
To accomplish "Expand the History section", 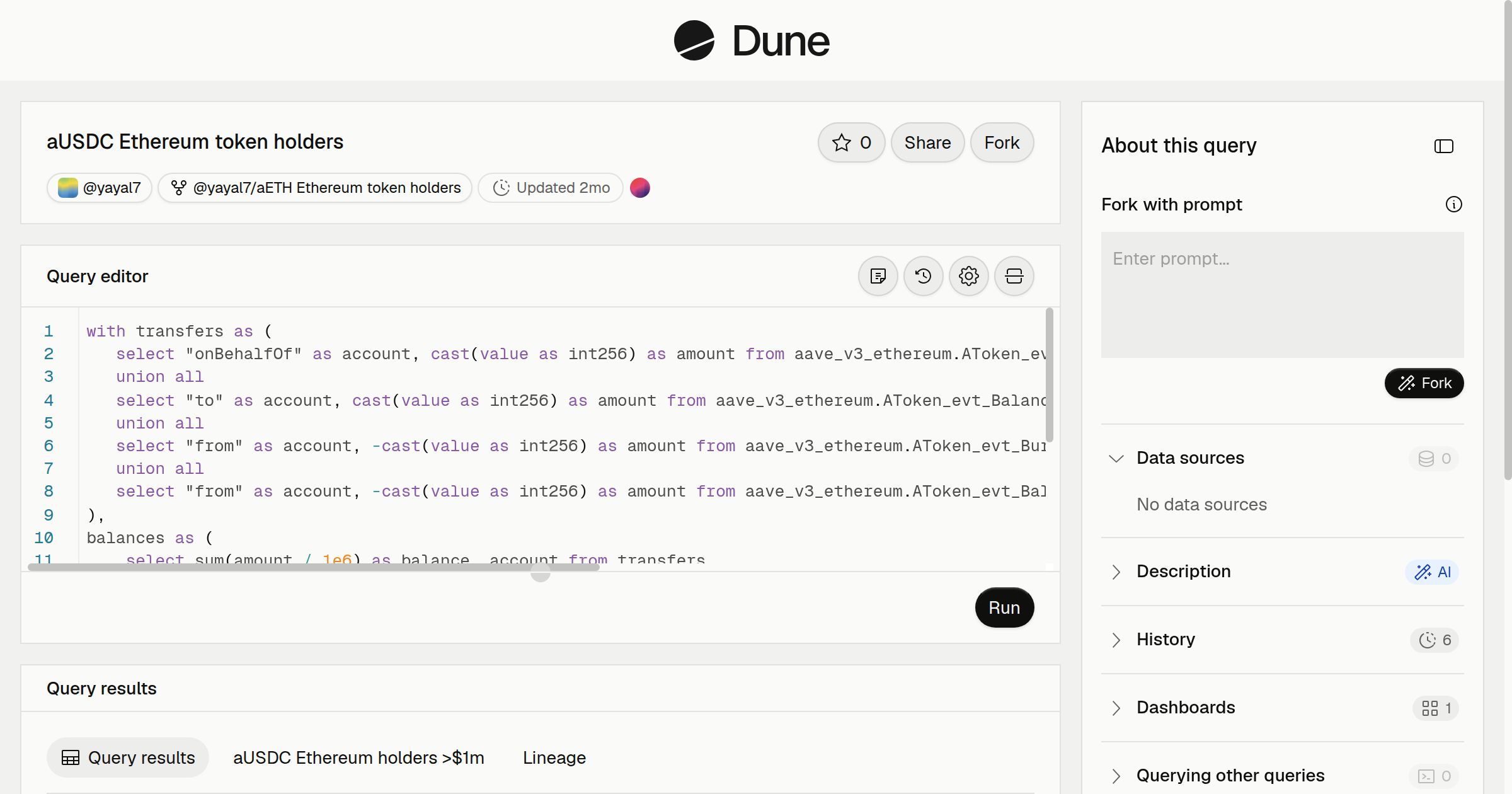I will coord(1116,640).
